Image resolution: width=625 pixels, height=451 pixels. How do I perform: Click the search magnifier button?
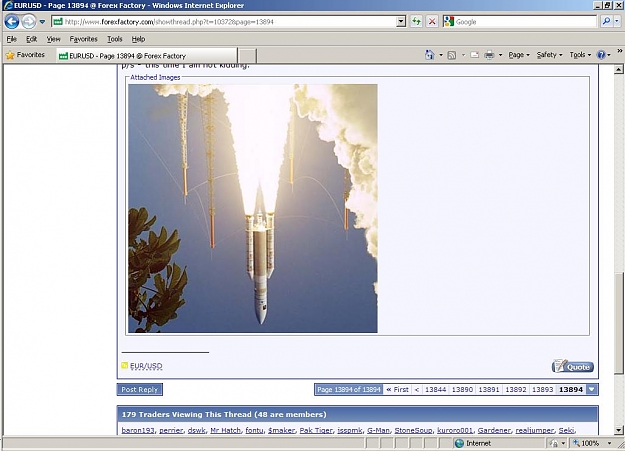pyautogui.click(x=606, y=22)
